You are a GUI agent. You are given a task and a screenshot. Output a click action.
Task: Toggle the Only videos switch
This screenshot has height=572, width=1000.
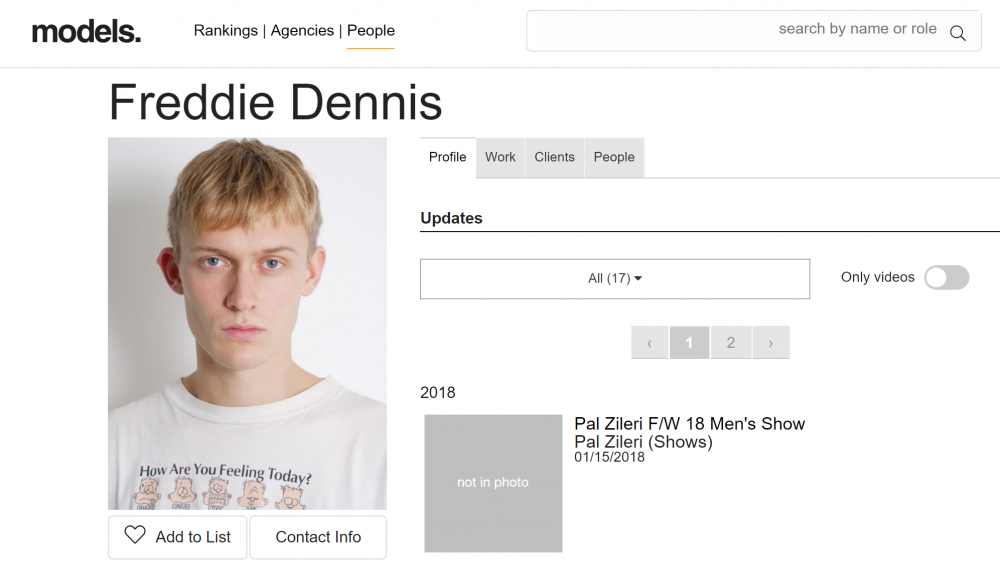click(x=946, y=277)
